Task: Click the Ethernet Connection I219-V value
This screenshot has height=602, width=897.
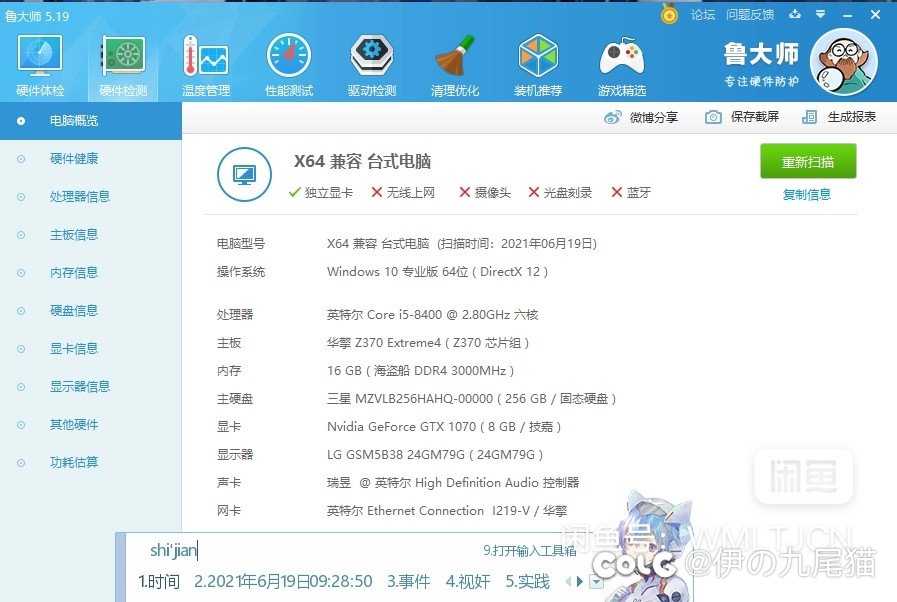Action: point(447,511)
